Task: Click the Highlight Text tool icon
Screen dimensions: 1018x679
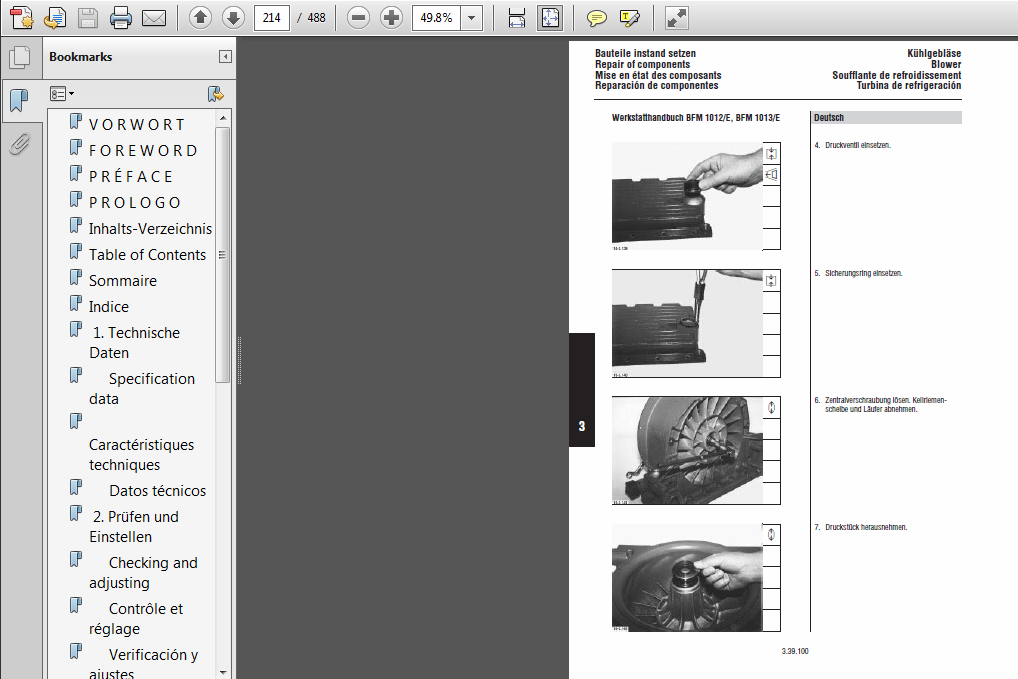Action: tap(629, 18)
